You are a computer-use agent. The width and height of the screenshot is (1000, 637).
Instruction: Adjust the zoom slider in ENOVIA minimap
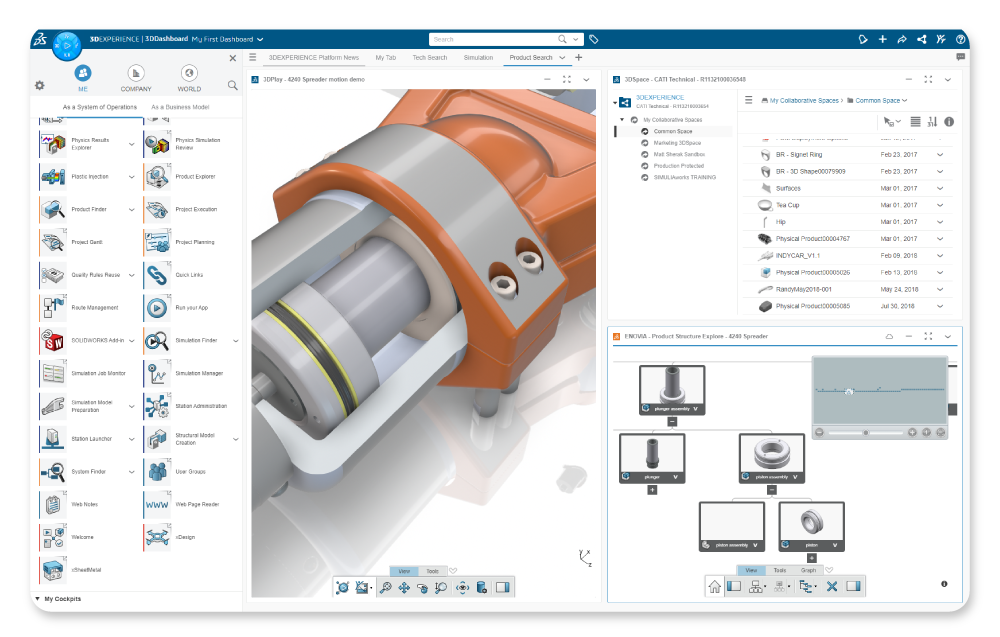[866, 433]
